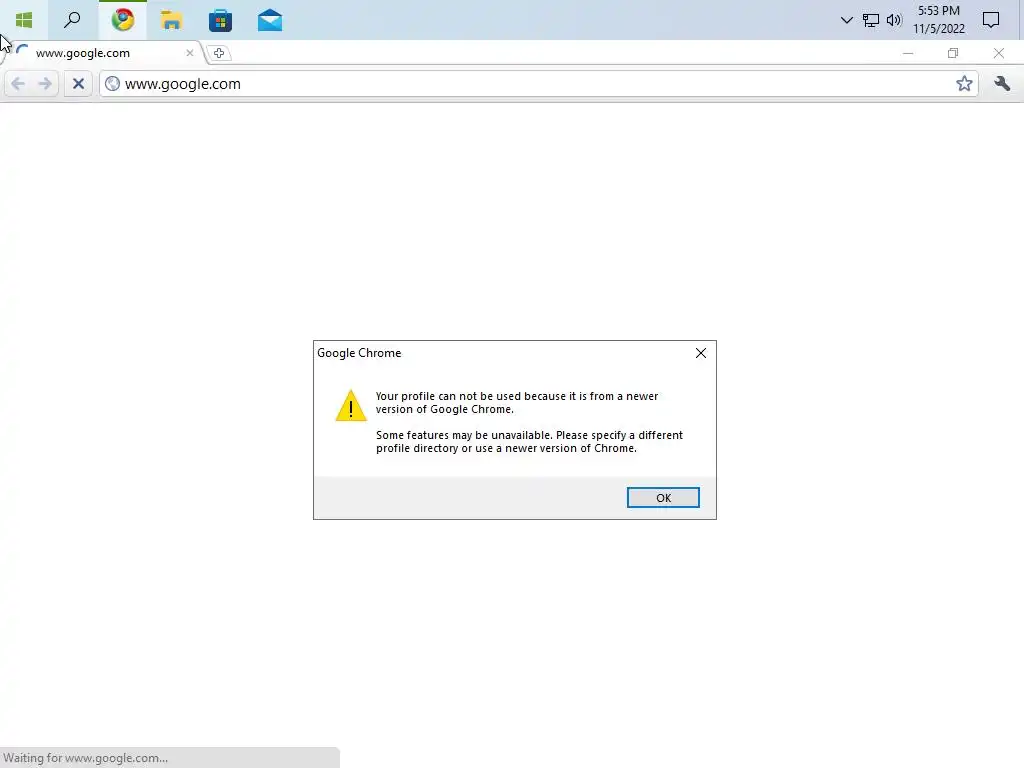
Task: Minimize the Chrome window
Action: (x=908, y=53)
